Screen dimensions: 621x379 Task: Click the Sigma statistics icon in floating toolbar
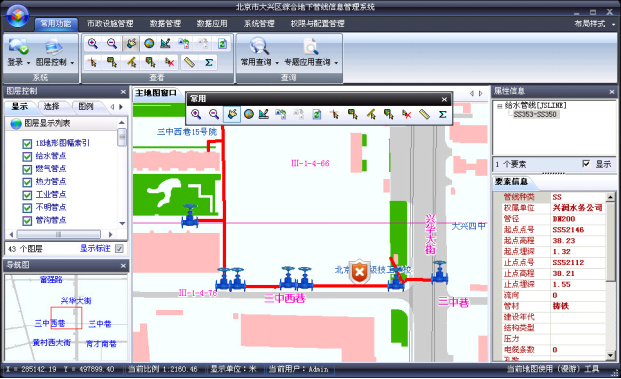tap(442, 114)
